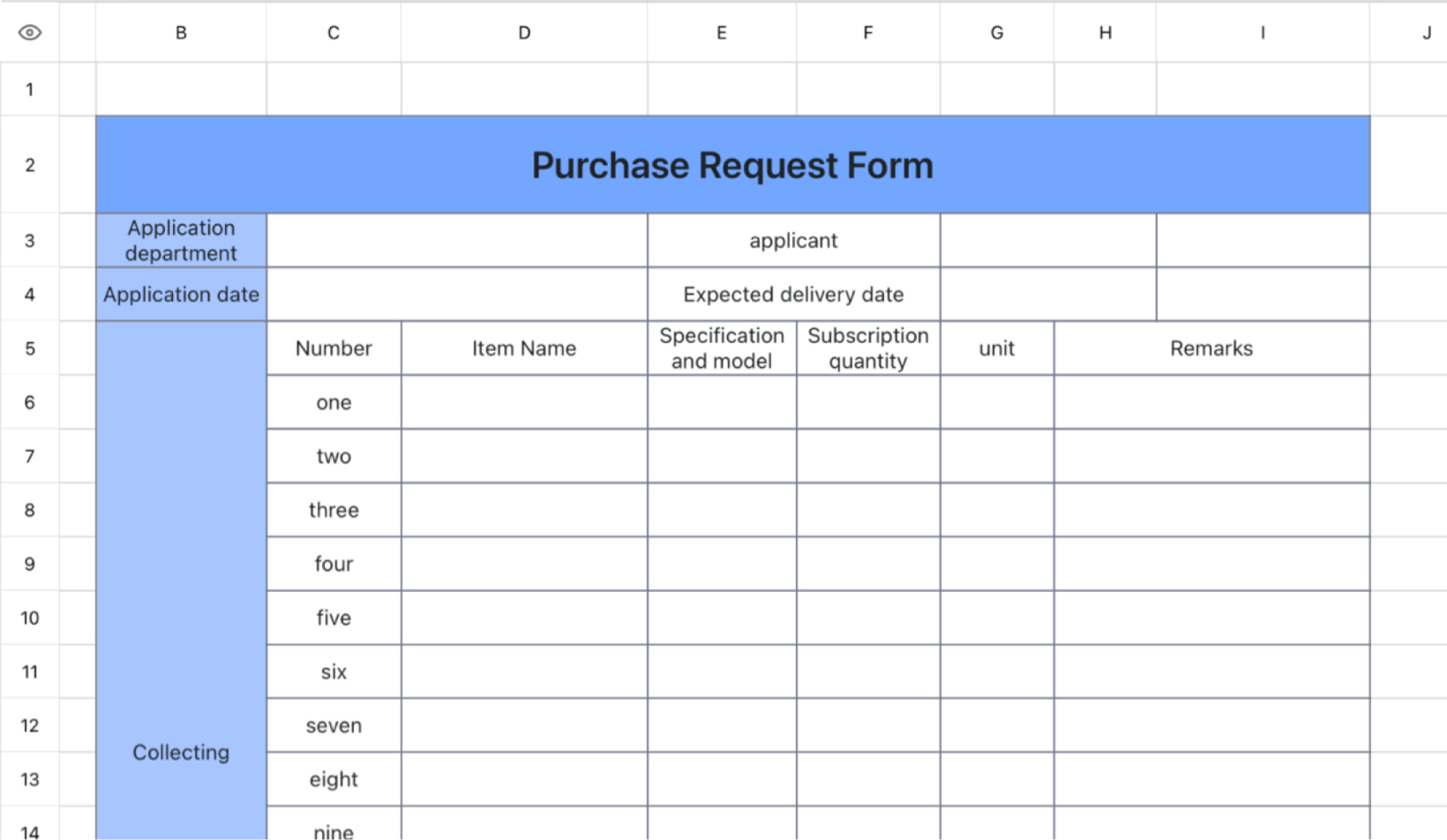
Task: Select the Remarks header cell
Action: tap(1211, 349)
